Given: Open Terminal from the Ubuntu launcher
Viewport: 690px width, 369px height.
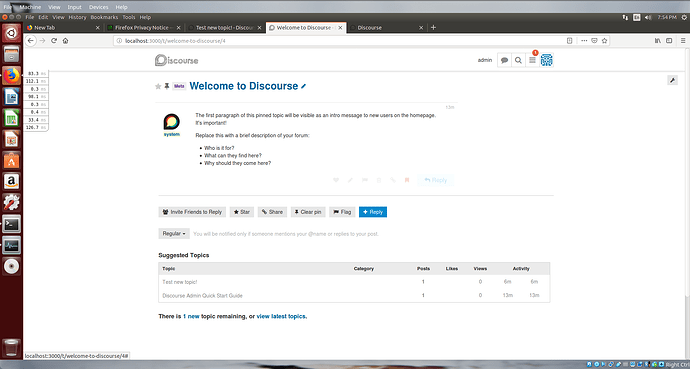Looking at the screenshot, I should point(11,224).
